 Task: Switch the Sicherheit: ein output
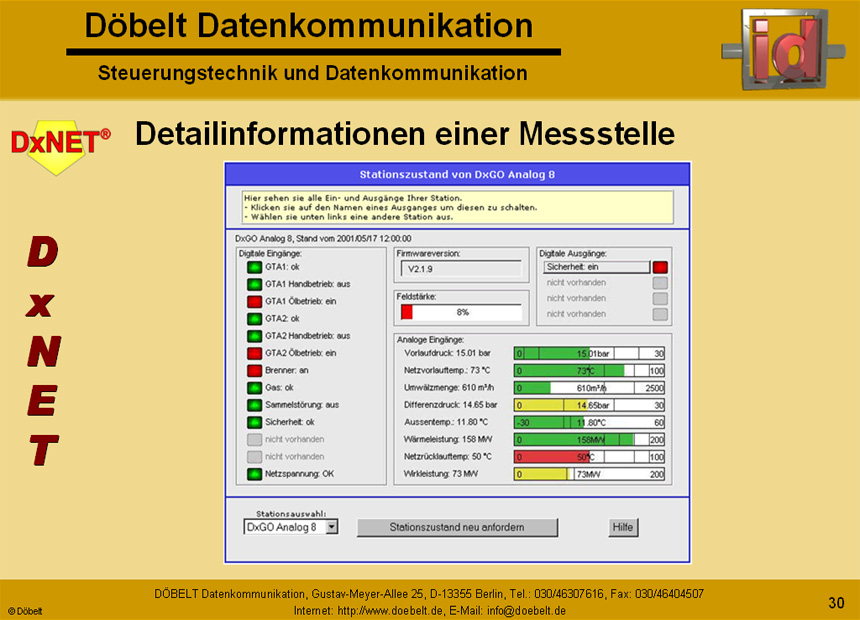pos(597,267)
